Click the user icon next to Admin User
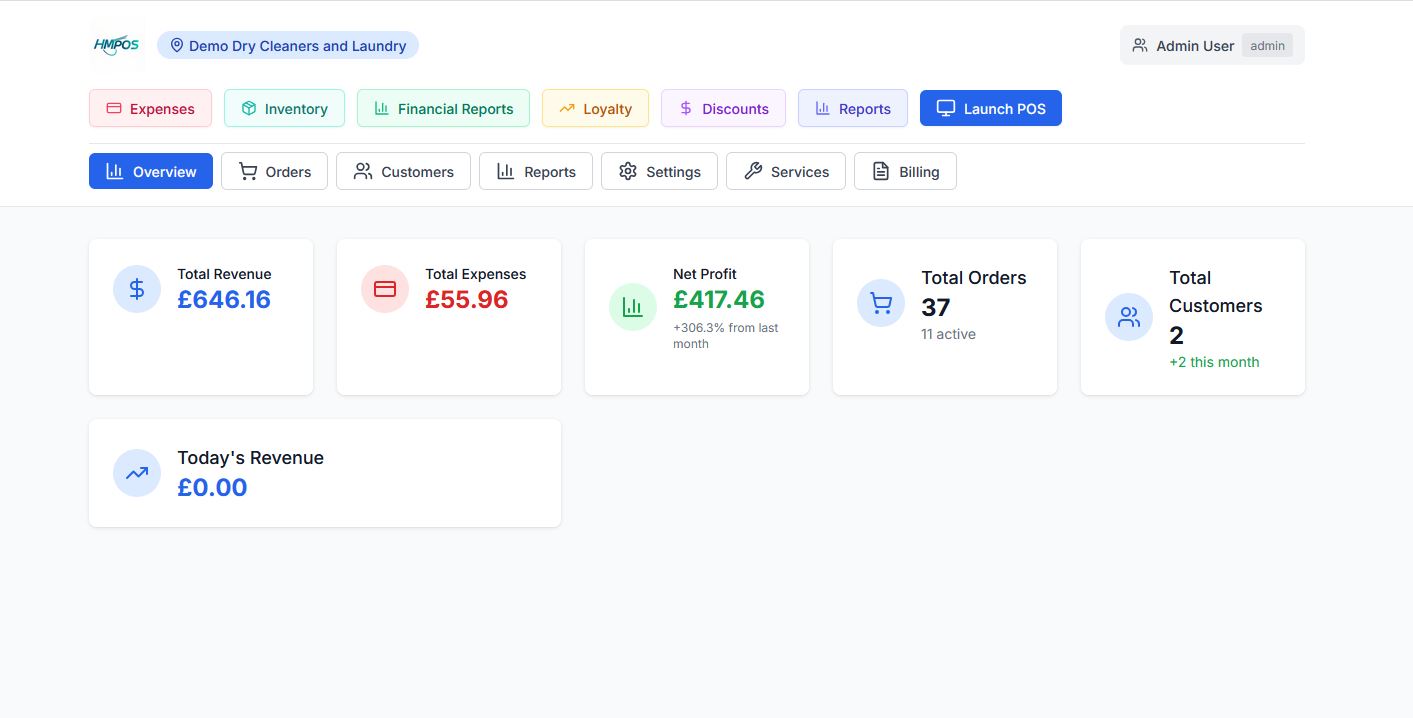Image resolution: width=1413 pixels, height=718 pixels. coord(1140,45)
